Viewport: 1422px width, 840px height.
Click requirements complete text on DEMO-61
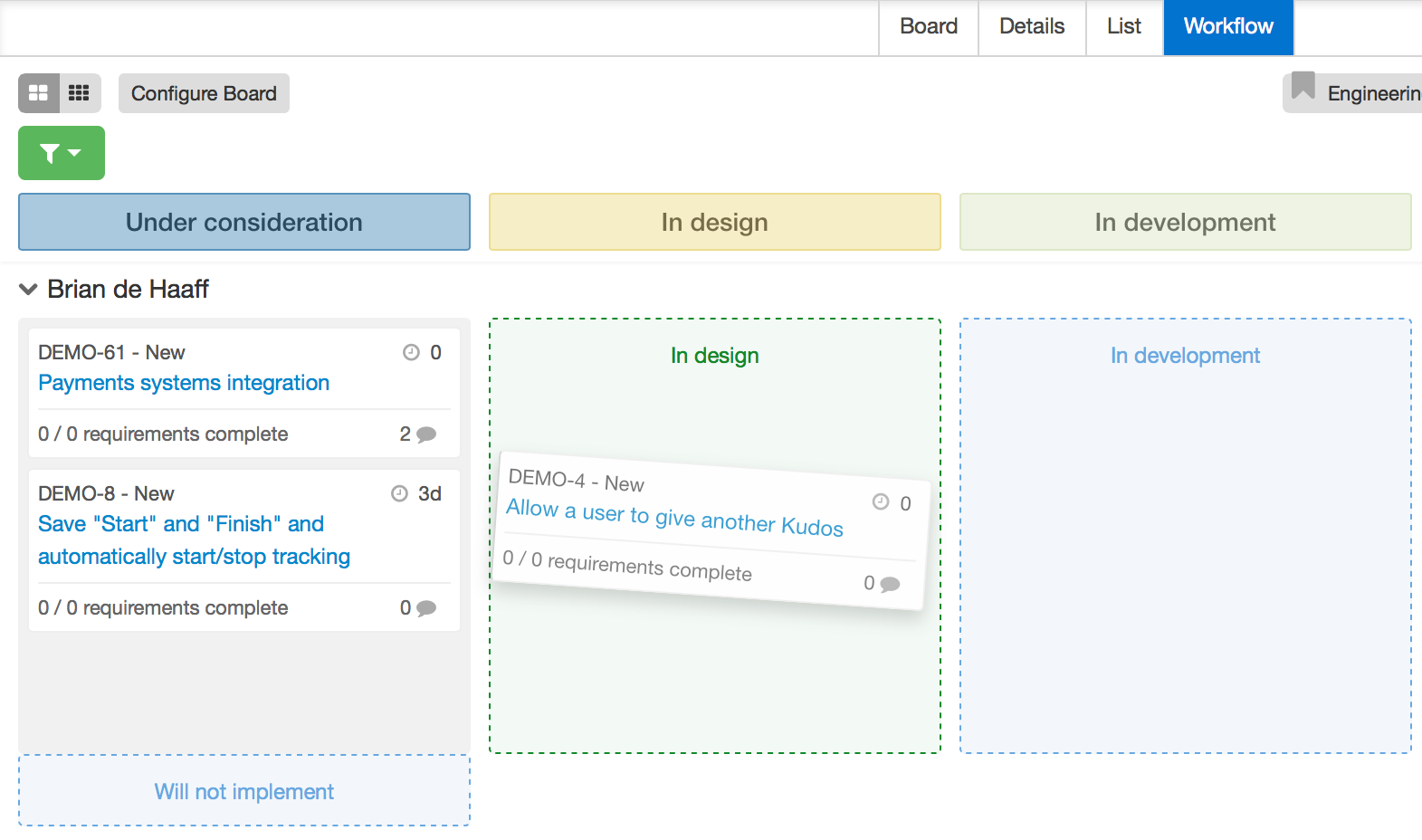(163, 434)
